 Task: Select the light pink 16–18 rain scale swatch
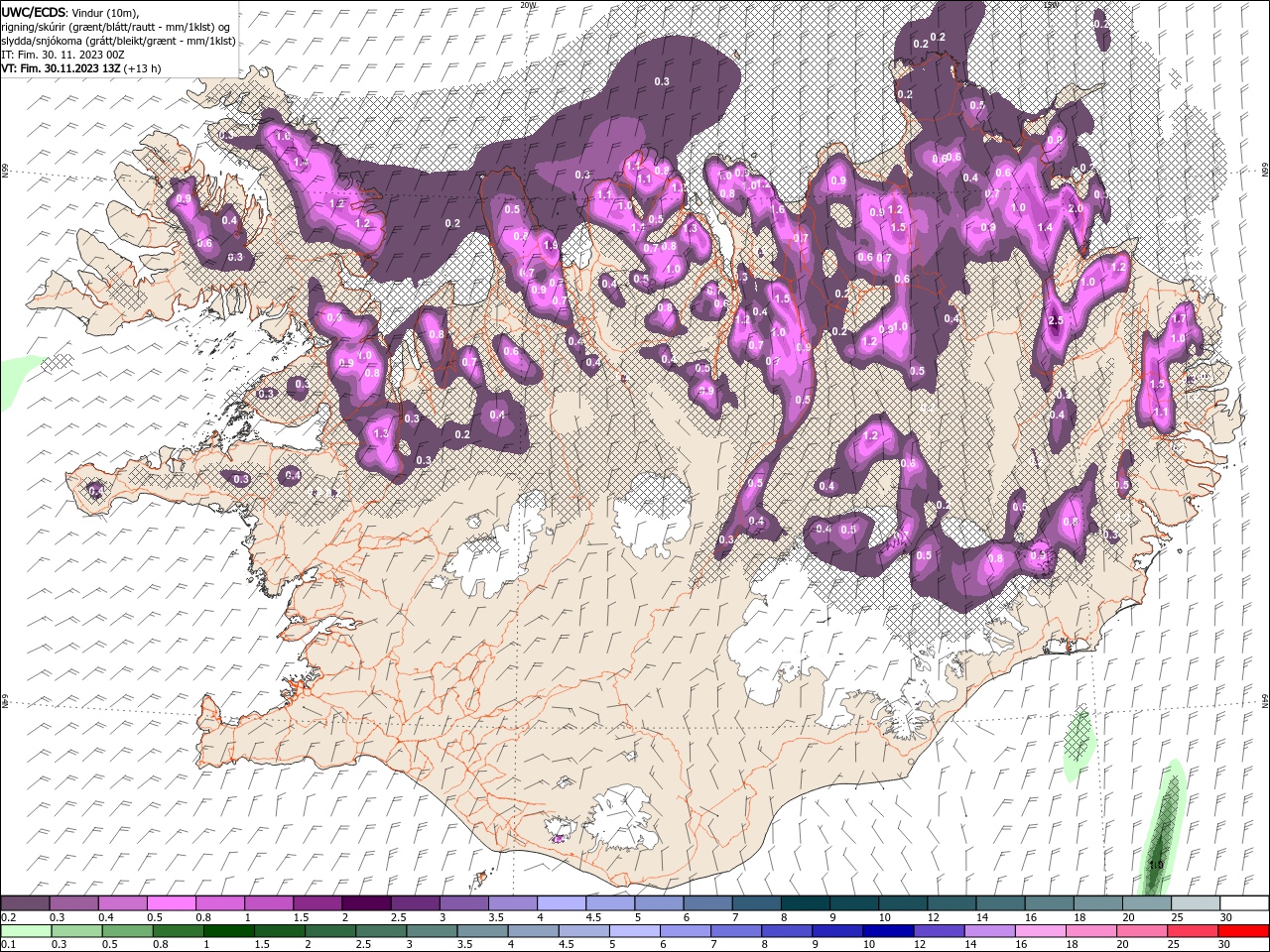(x=1041, y=931)
